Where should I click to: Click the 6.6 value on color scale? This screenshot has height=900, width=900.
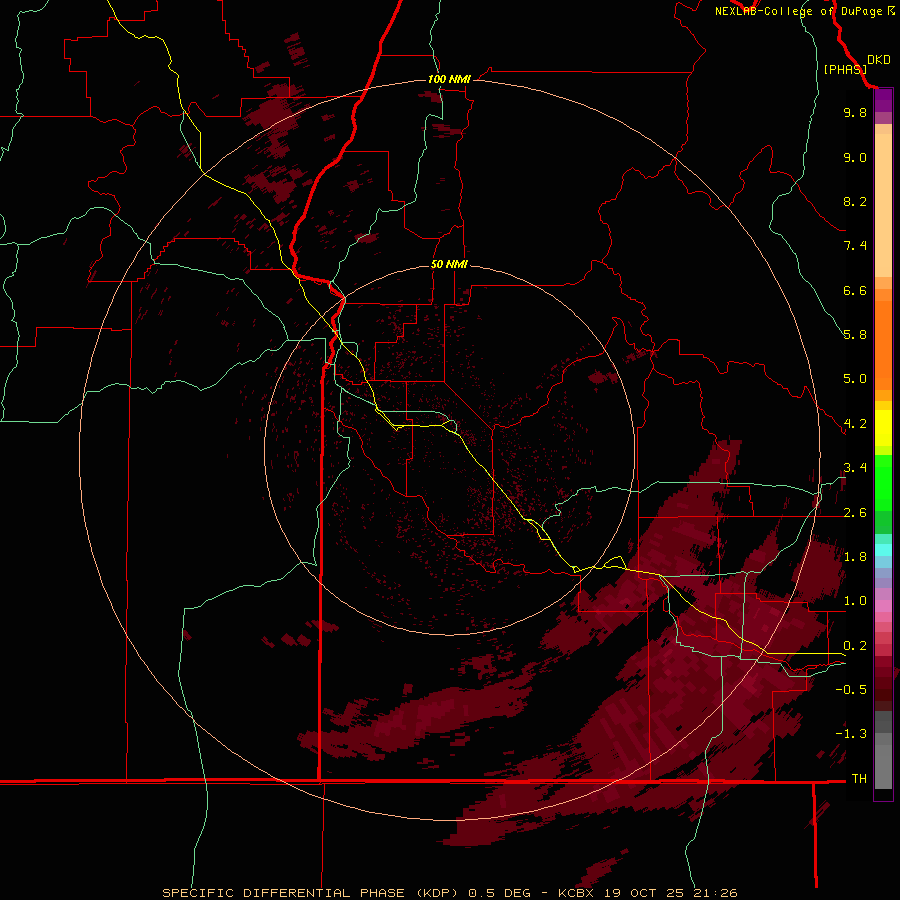tap(855, 290)
